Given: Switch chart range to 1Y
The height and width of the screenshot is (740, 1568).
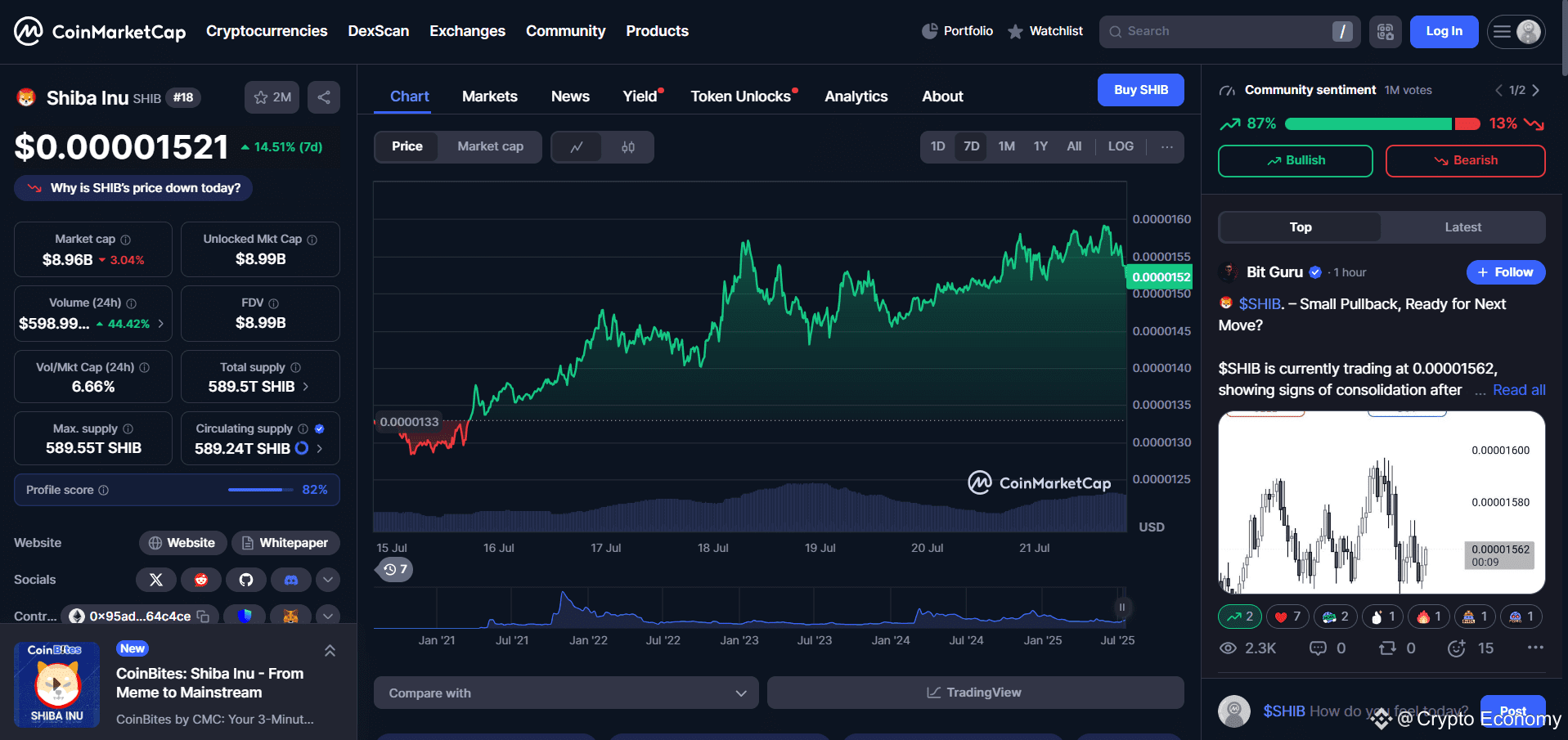Looking at the screenshot, I should coord(1040,146).
